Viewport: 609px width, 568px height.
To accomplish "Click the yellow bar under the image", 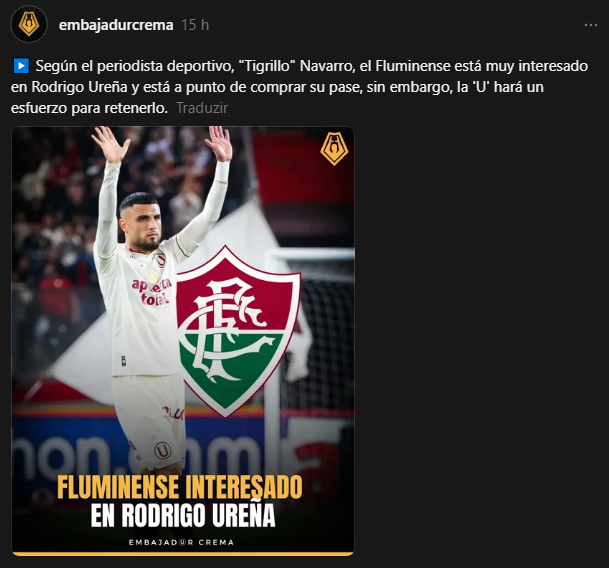I will pyautogui.click(x=183, y=554).
